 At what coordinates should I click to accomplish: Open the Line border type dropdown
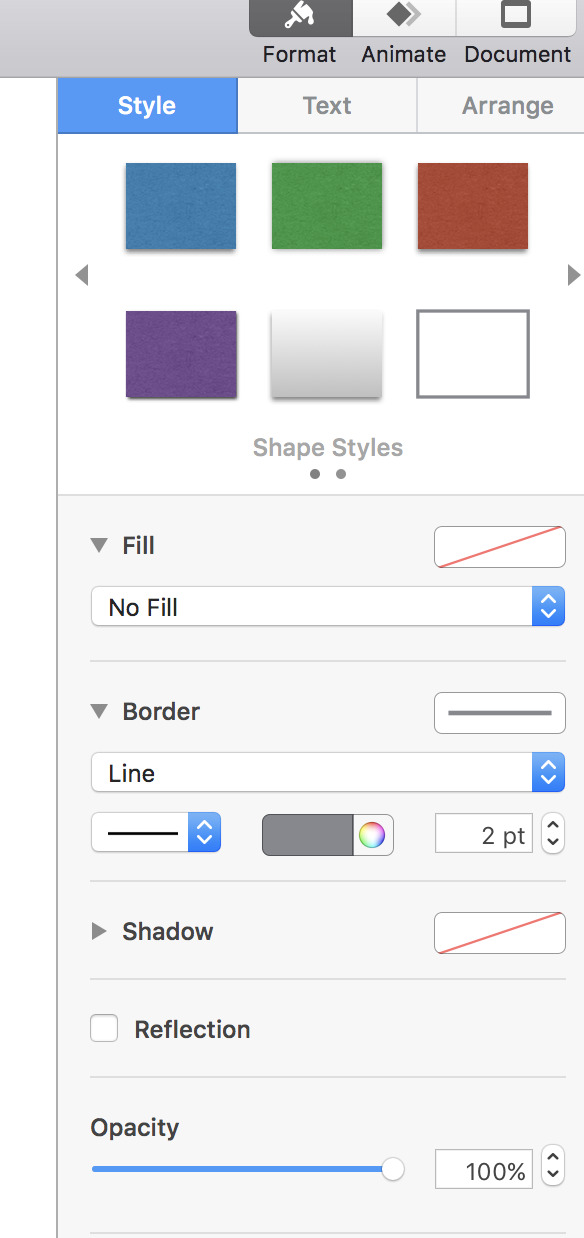click(328, 773)
